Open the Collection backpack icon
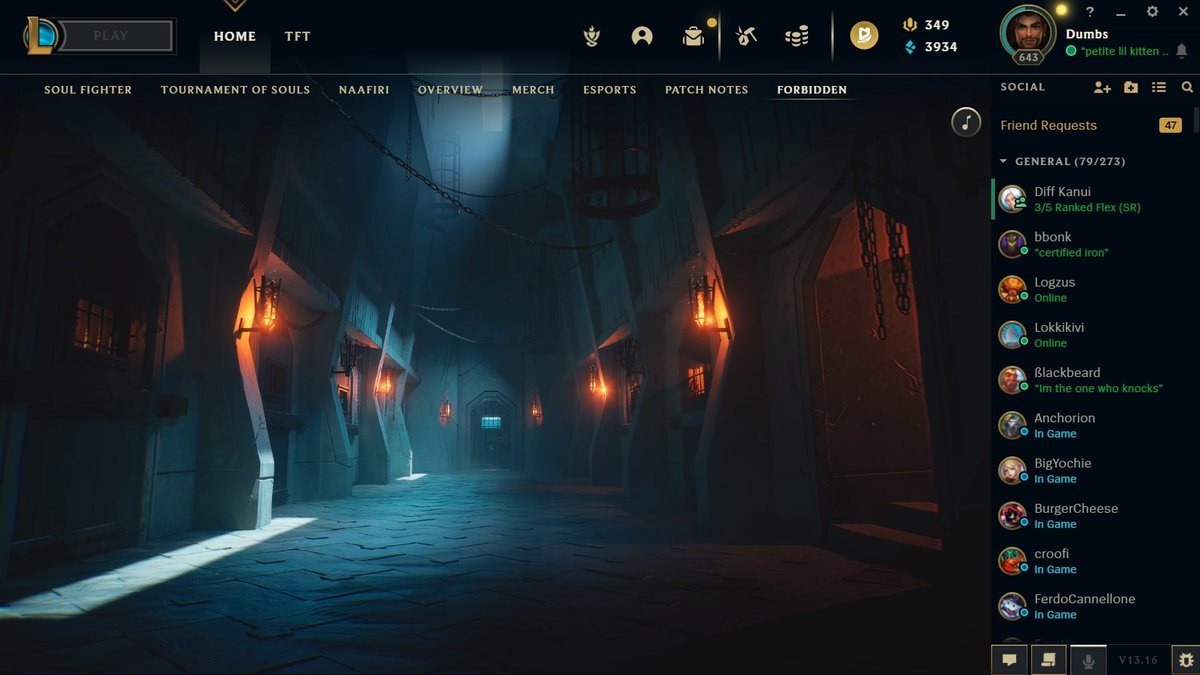Screen dimensions: 1200x675 pos(694,37)
